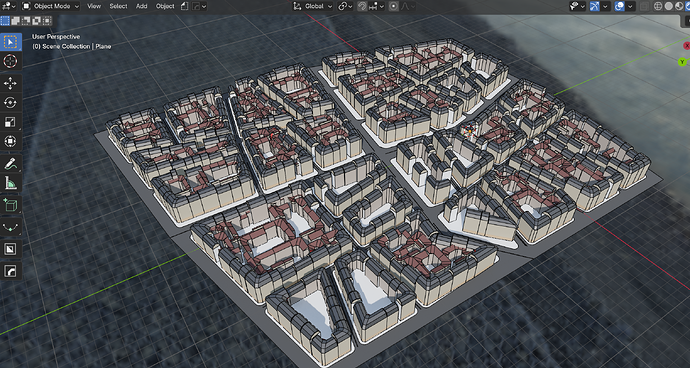The width and height of the screenshot is (690, 368).
Task: Activate the Transform tool
Action: point(10,141)
